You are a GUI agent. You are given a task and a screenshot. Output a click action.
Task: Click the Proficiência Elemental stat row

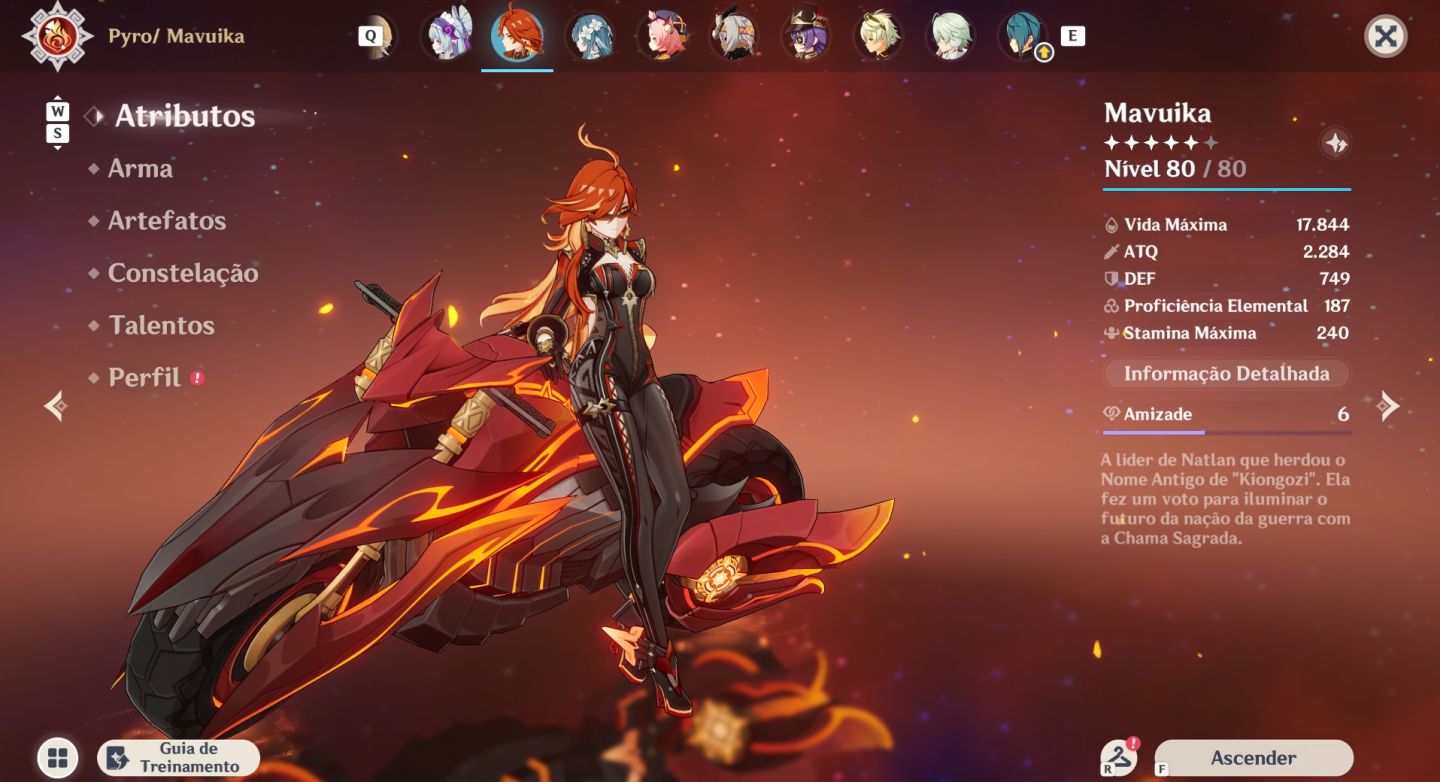1227,306
